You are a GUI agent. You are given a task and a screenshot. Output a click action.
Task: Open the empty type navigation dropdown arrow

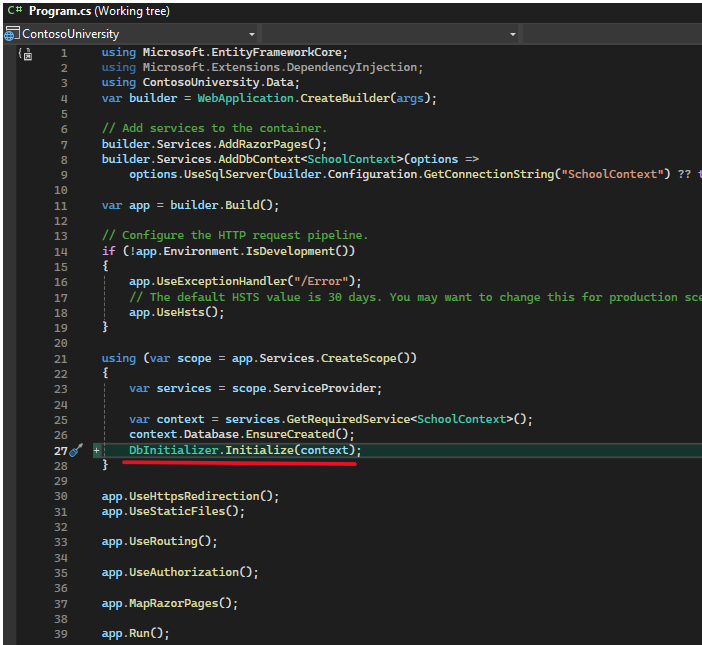513,34
